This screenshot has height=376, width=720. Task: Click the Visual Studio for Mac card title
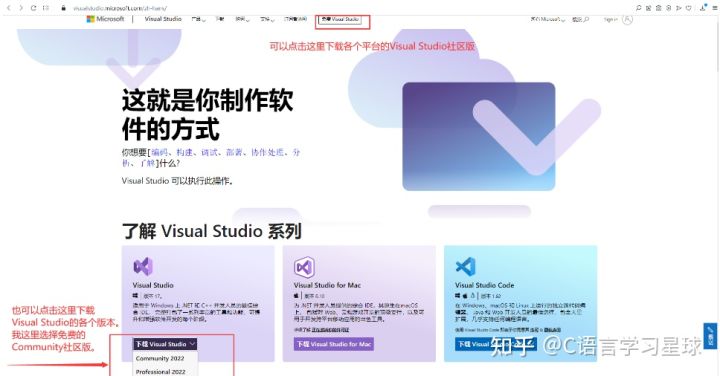(327, 285)
